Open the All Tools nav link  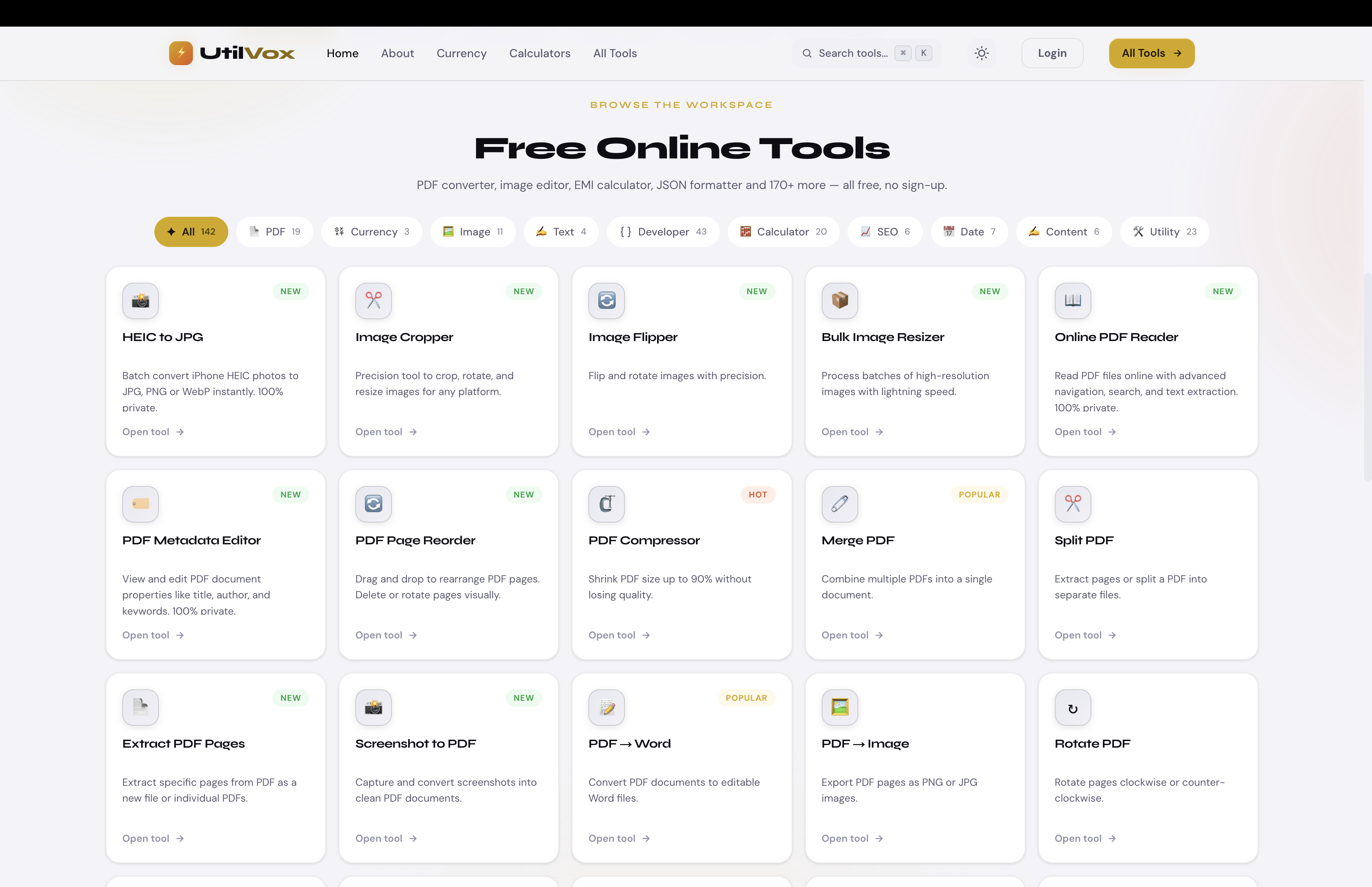point(615,53)
